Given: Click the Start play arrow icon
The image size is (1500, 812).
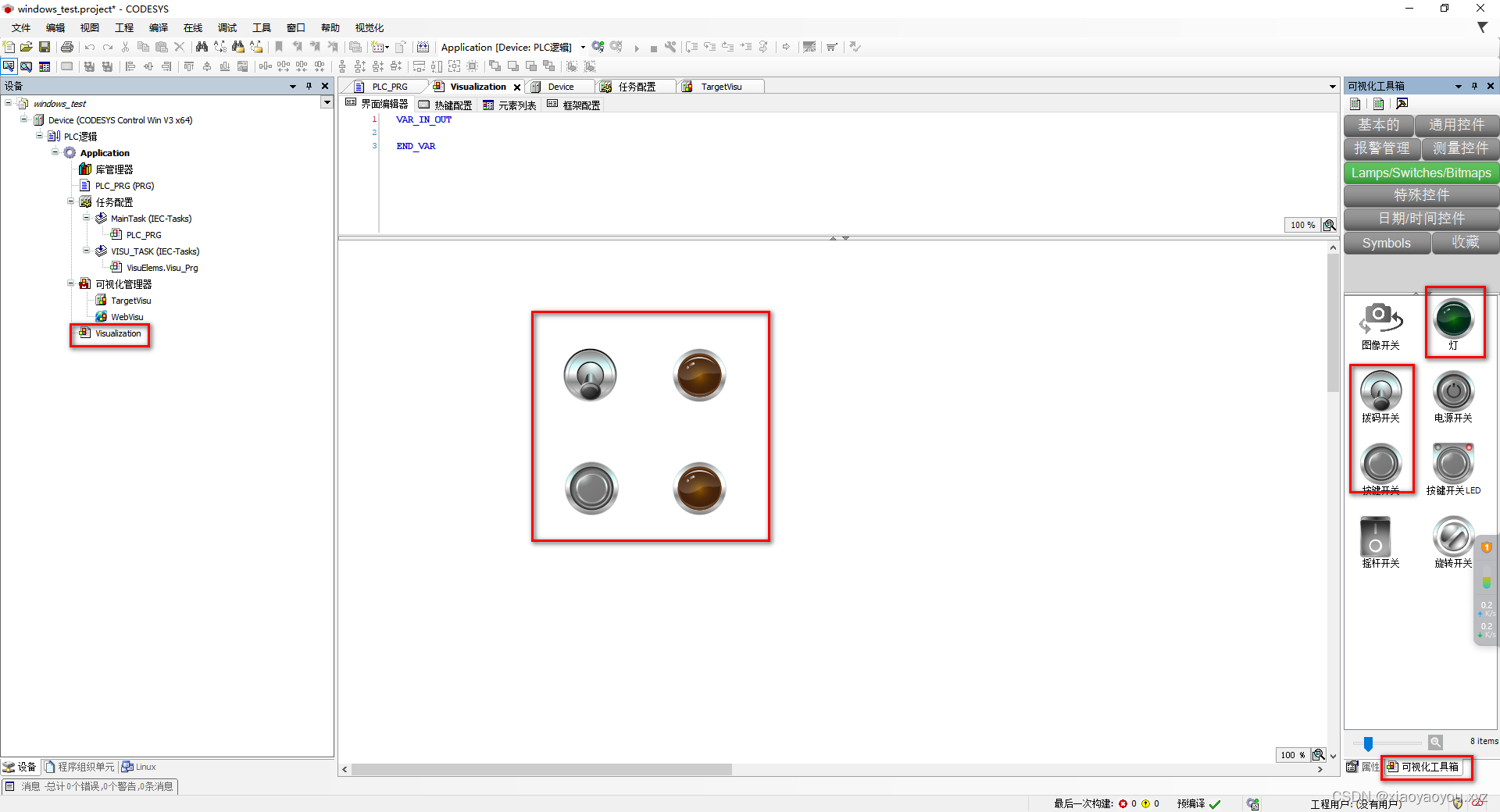Looking at the screenshot, I should (x=637, y=48).
